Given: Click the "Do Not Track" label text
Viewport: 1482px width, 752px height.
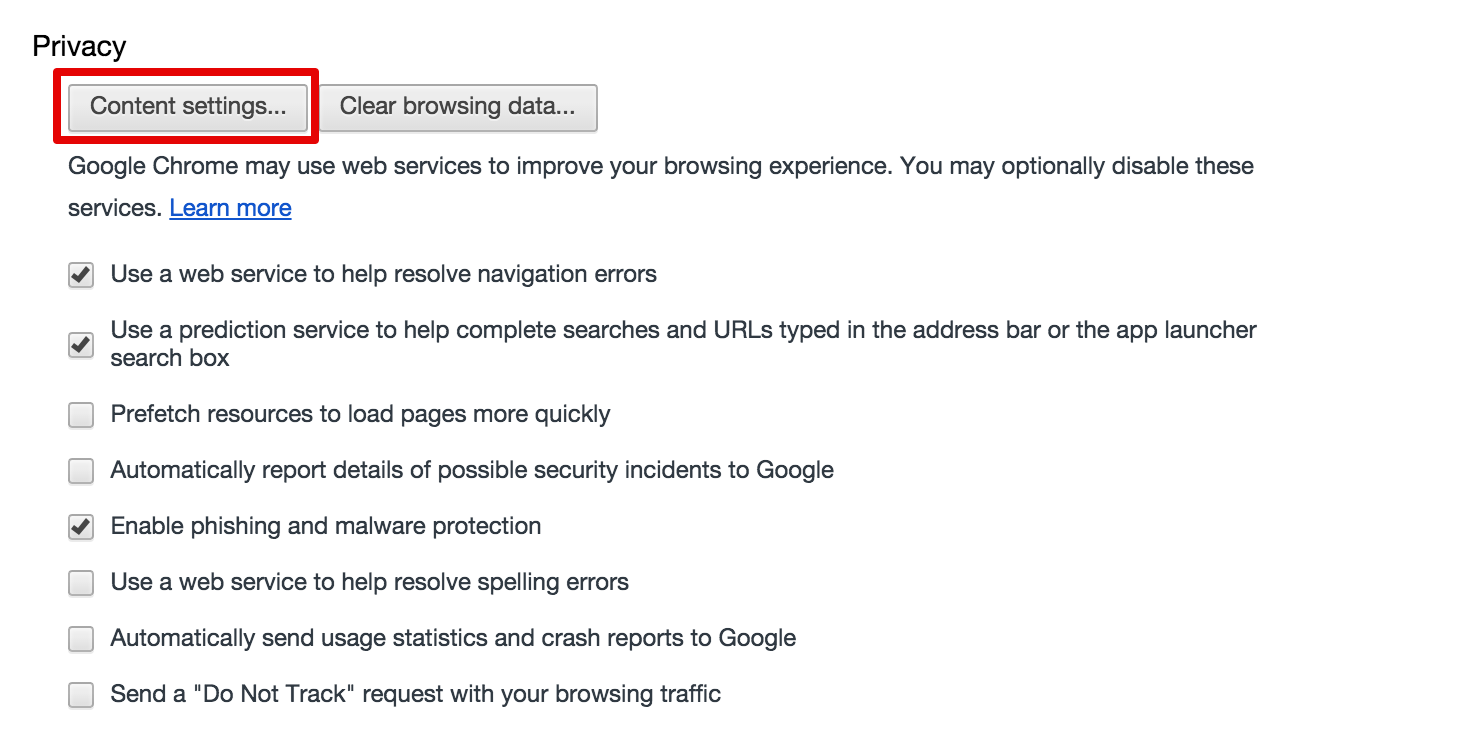Looking at the screenshot, I should (x=415, y=694).
